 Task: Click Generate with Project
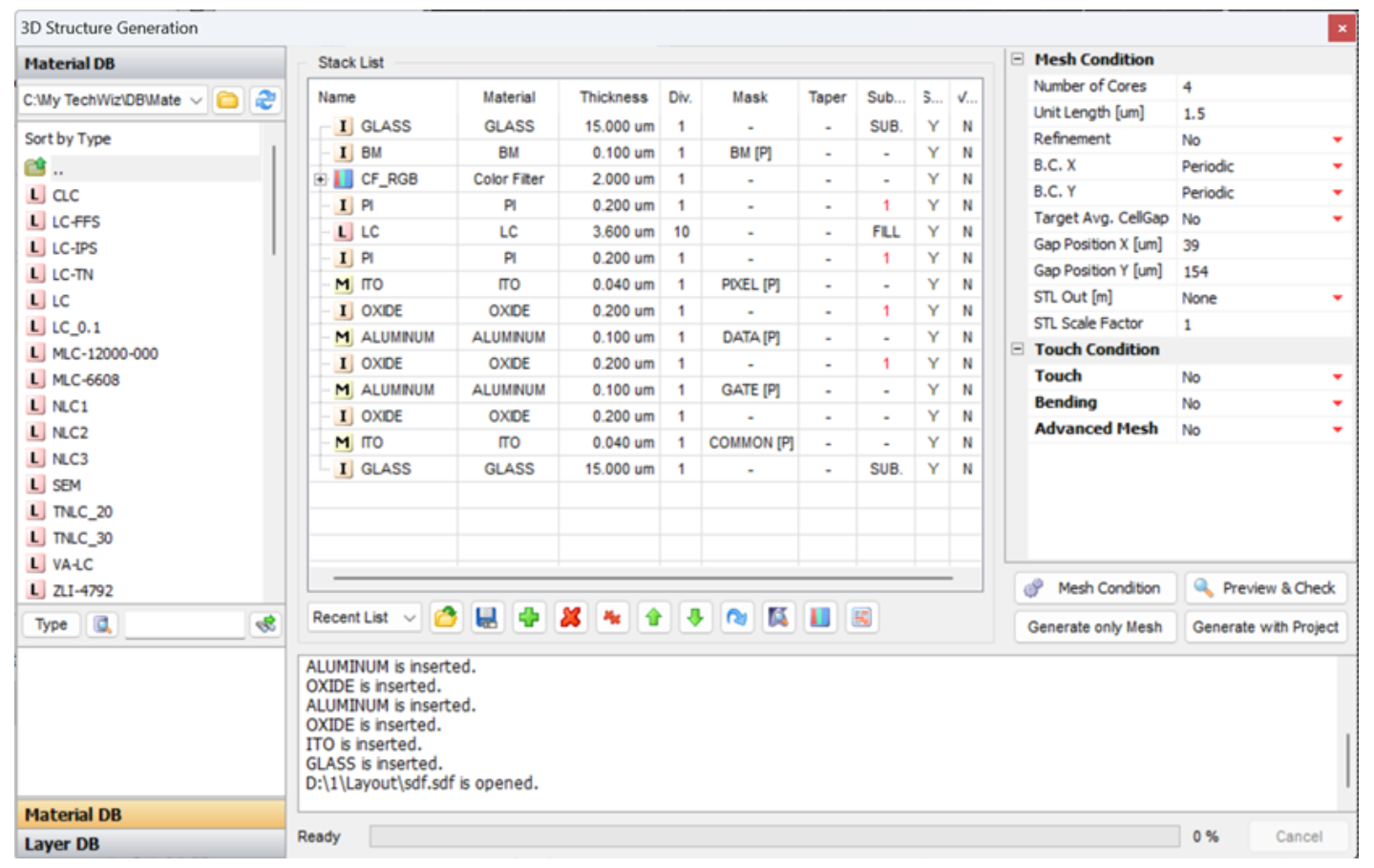(1266, 627)
